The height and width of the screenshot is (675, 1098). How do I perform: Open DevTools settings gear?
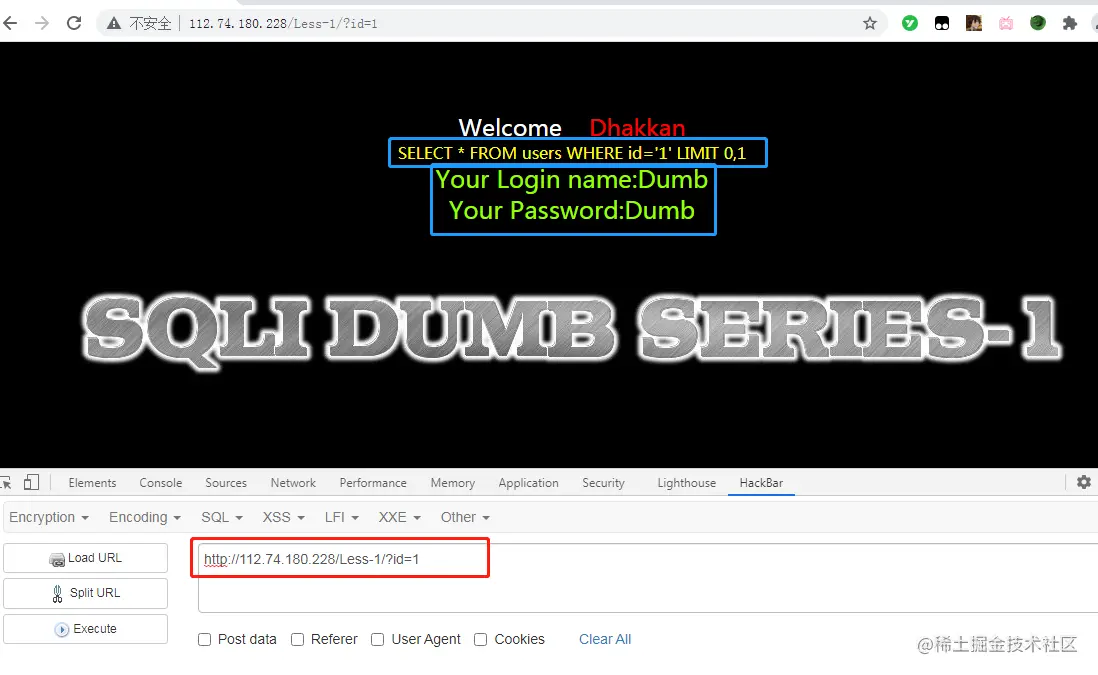1084,482
